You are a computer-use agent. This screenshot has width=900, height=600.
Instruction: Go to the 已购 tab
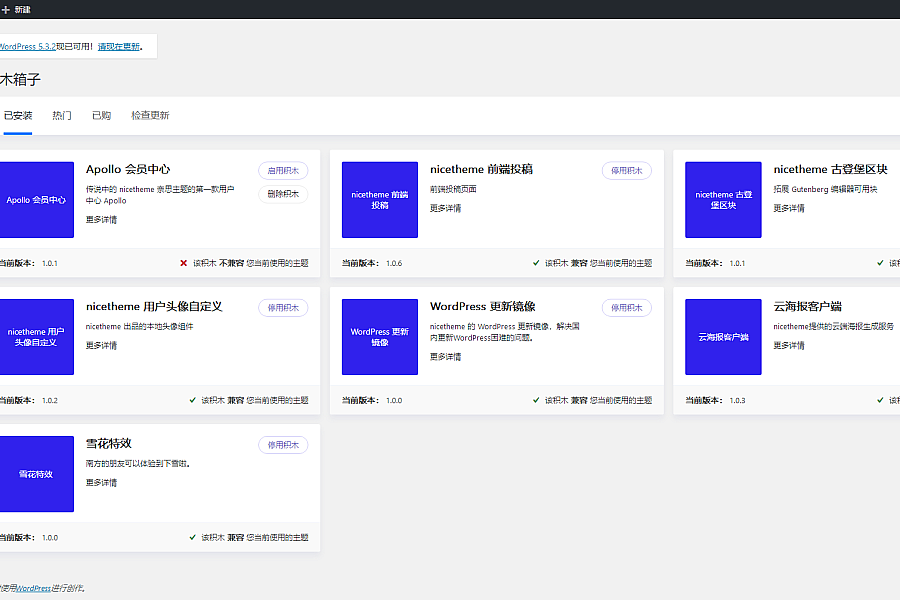pyautogui.click(x=102, y=115)
